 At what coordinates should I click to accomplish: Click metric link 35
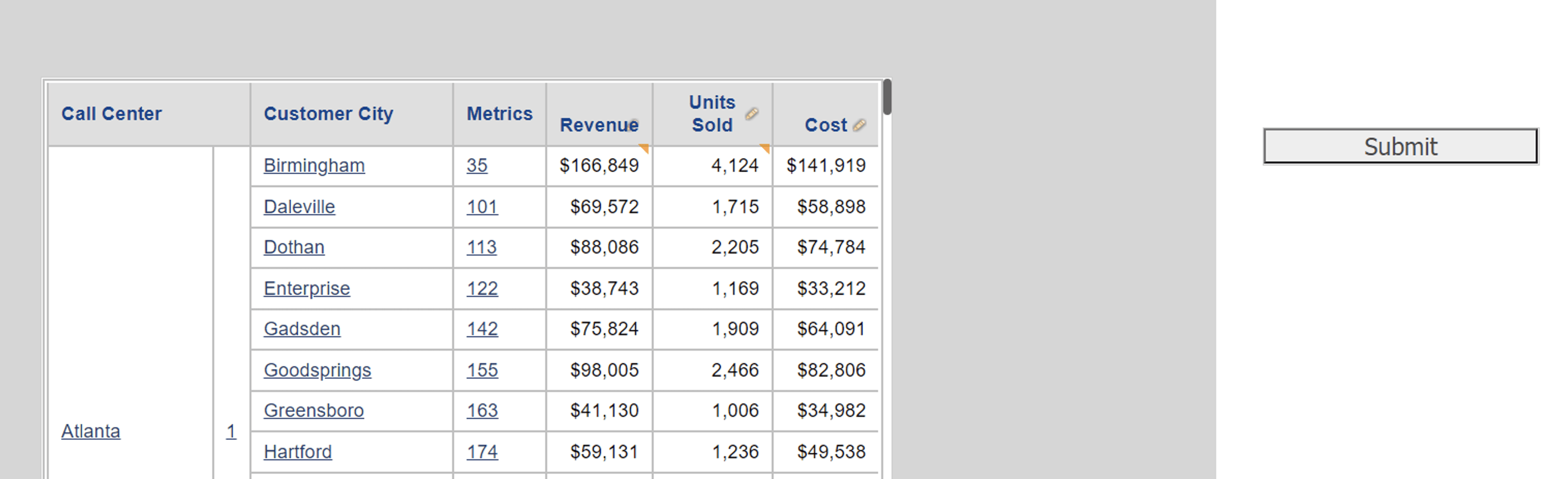[x=477, y=166]
